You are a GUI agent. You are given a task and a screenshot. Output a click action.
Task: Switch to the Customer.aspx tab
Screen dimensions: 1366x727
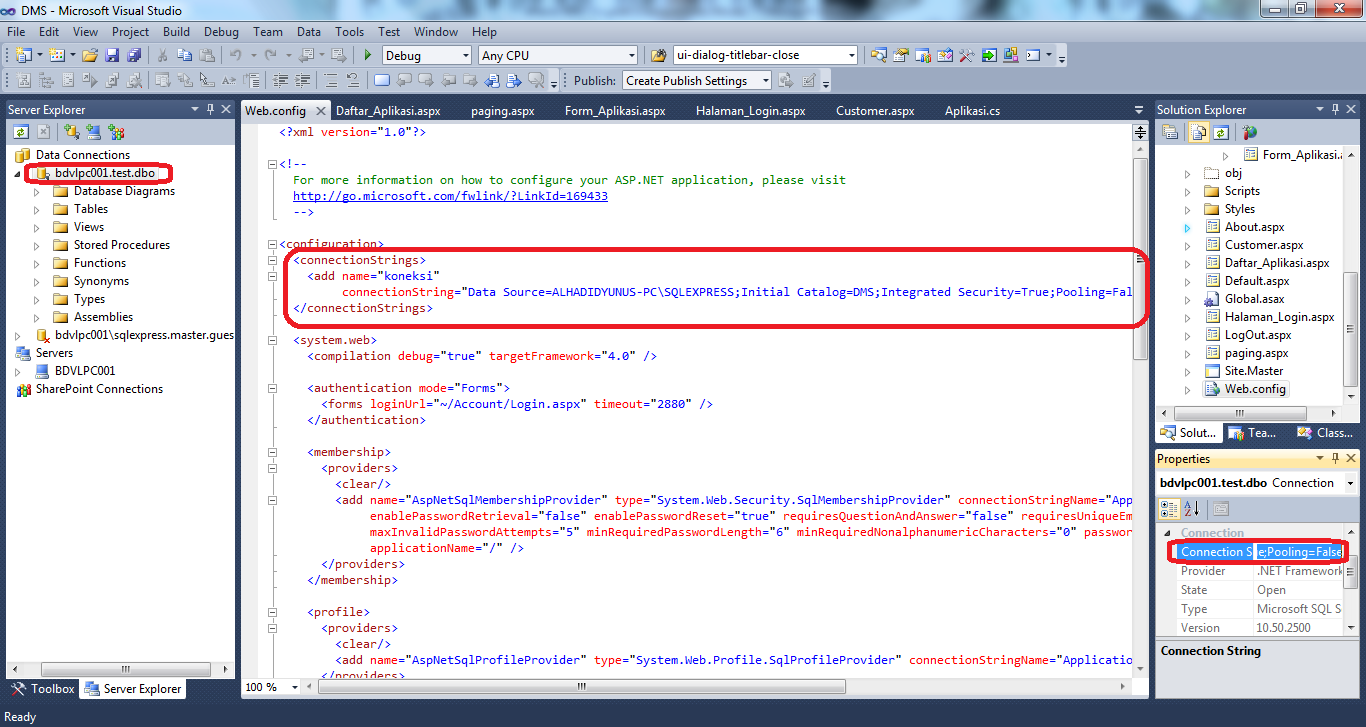point(875,110)
